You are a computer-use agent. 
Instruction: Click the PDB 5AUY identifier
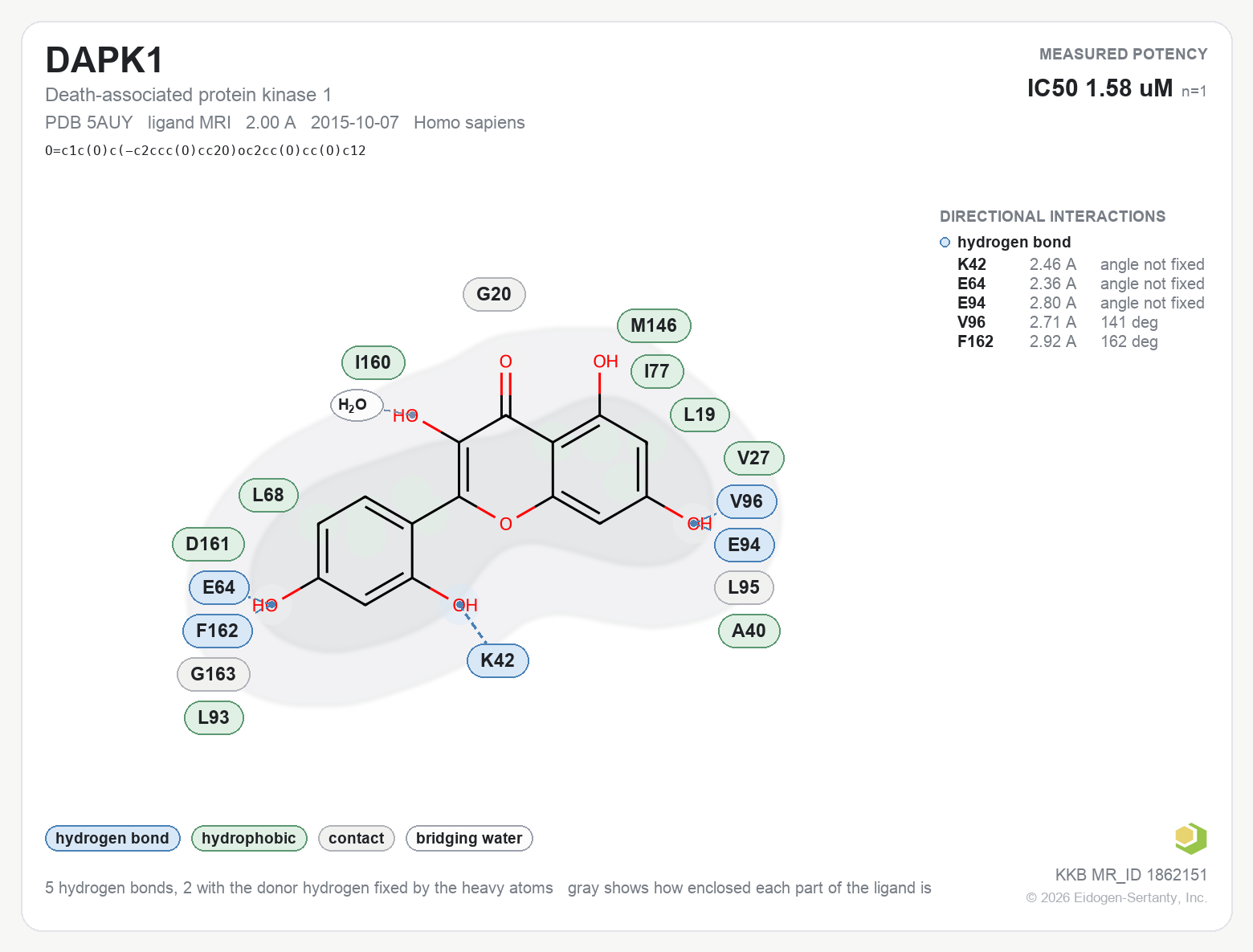tap(89, 122)
